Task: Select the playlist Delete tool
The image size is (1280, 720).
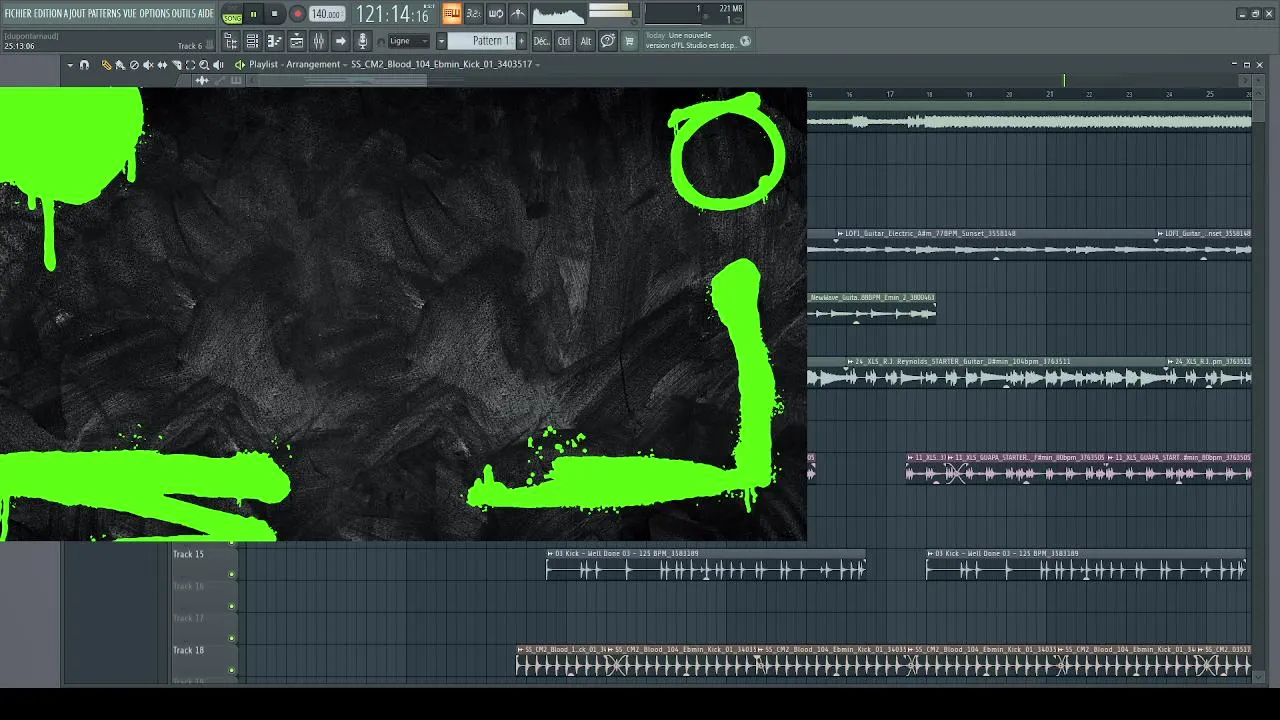Action: [x=134, y=65]
